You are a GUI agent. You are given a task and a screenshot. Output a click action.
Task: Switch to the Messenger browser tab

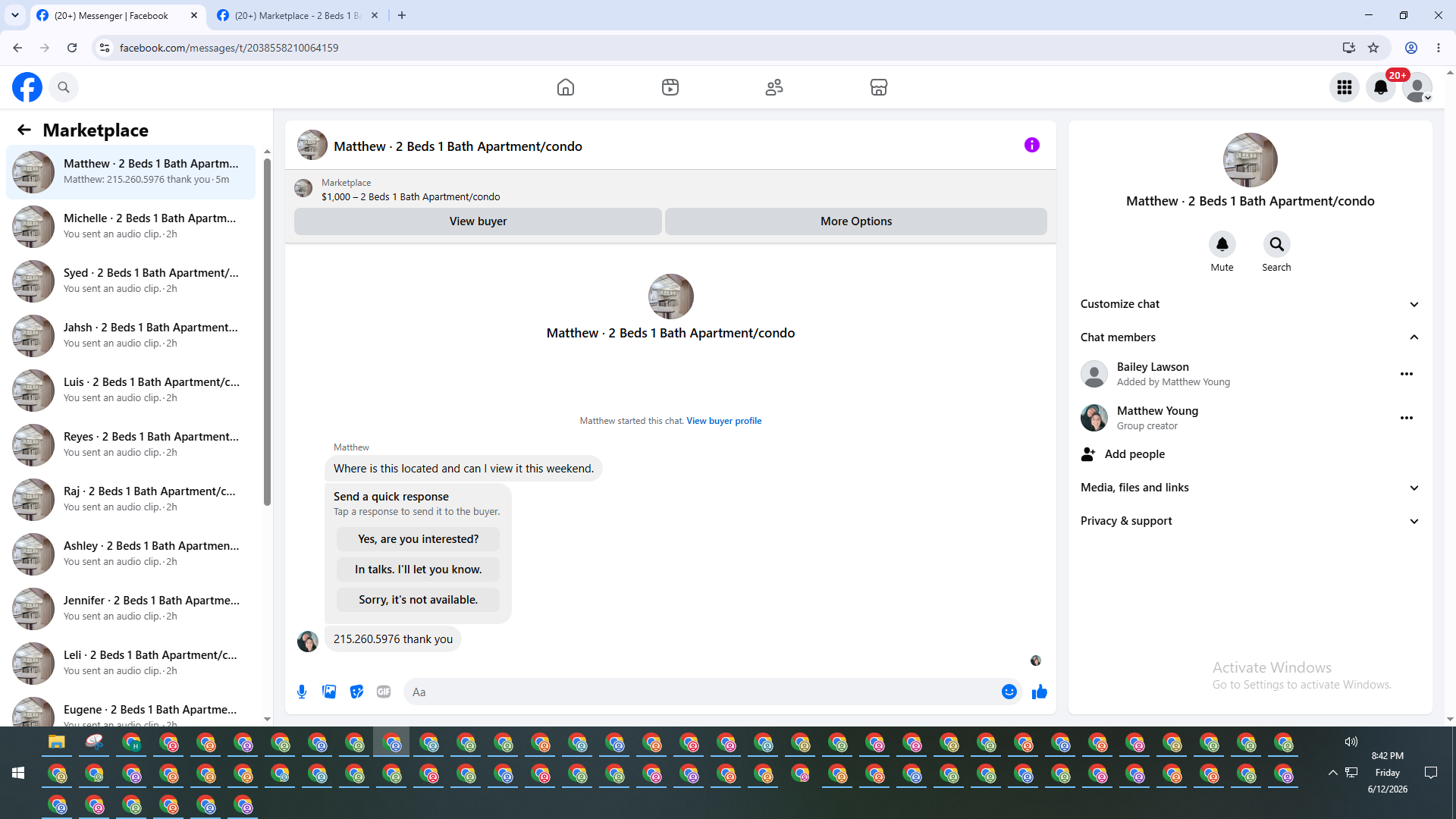(118, 15)
